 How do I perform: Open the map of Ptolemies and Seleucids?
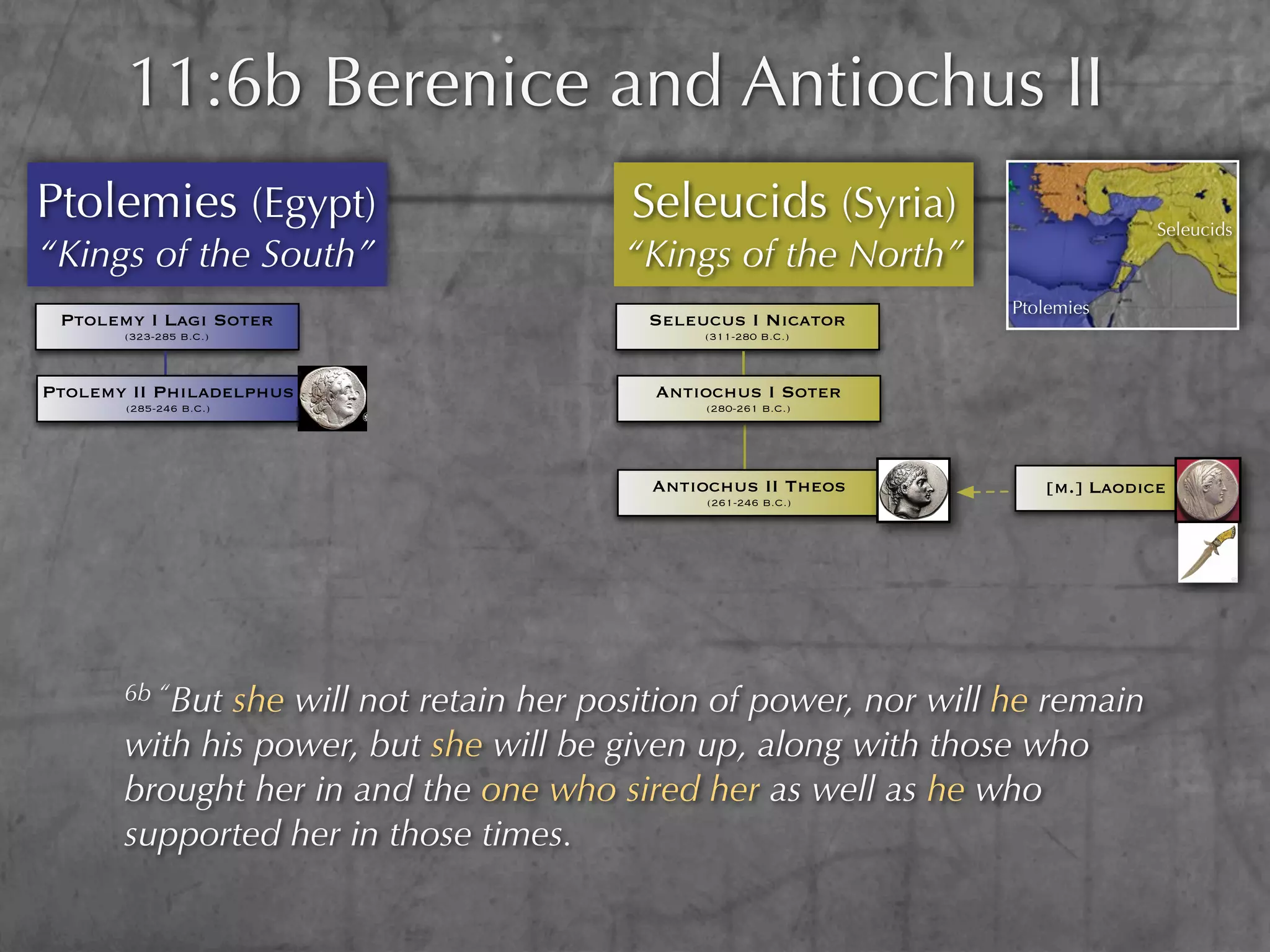(x=1122, y=245)
